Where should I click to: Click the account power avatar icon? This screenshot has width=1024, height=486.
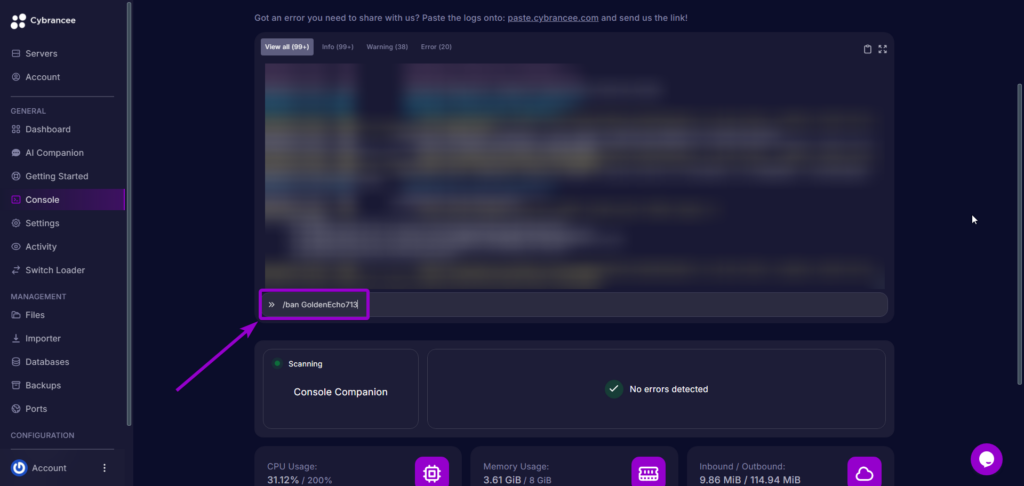click(19, 467)
